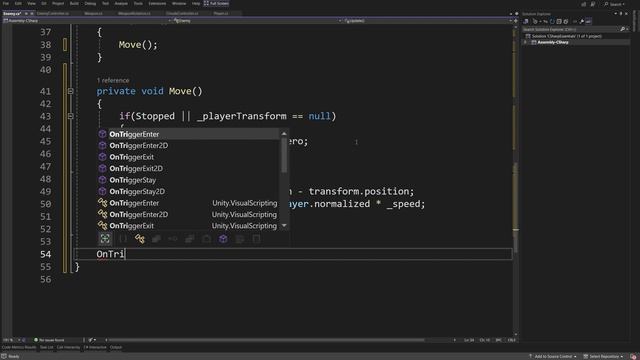Open the member dropdown in navigation bar
640x360 pixels.
pyautogui.click(x=427, y=20)
